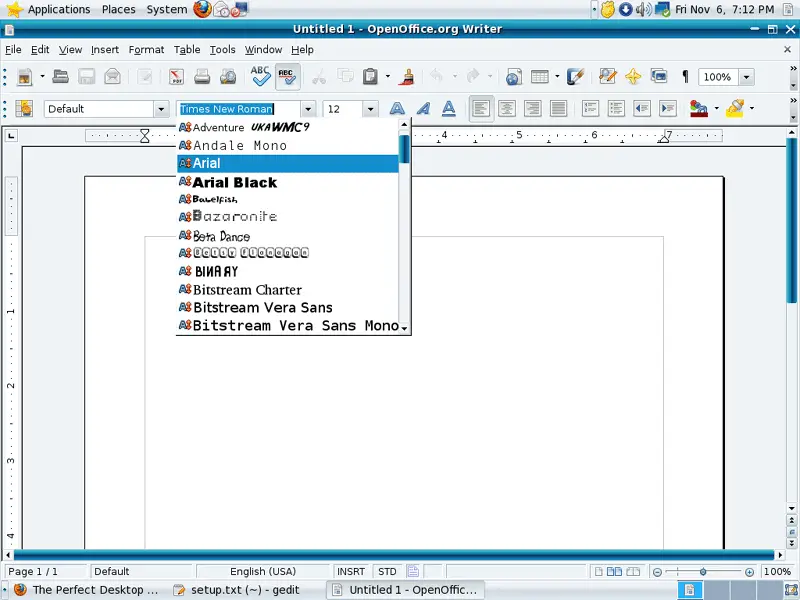Toggle INSRT mode in the status bar
800x600 pixels.
click(x=351, y=572)
